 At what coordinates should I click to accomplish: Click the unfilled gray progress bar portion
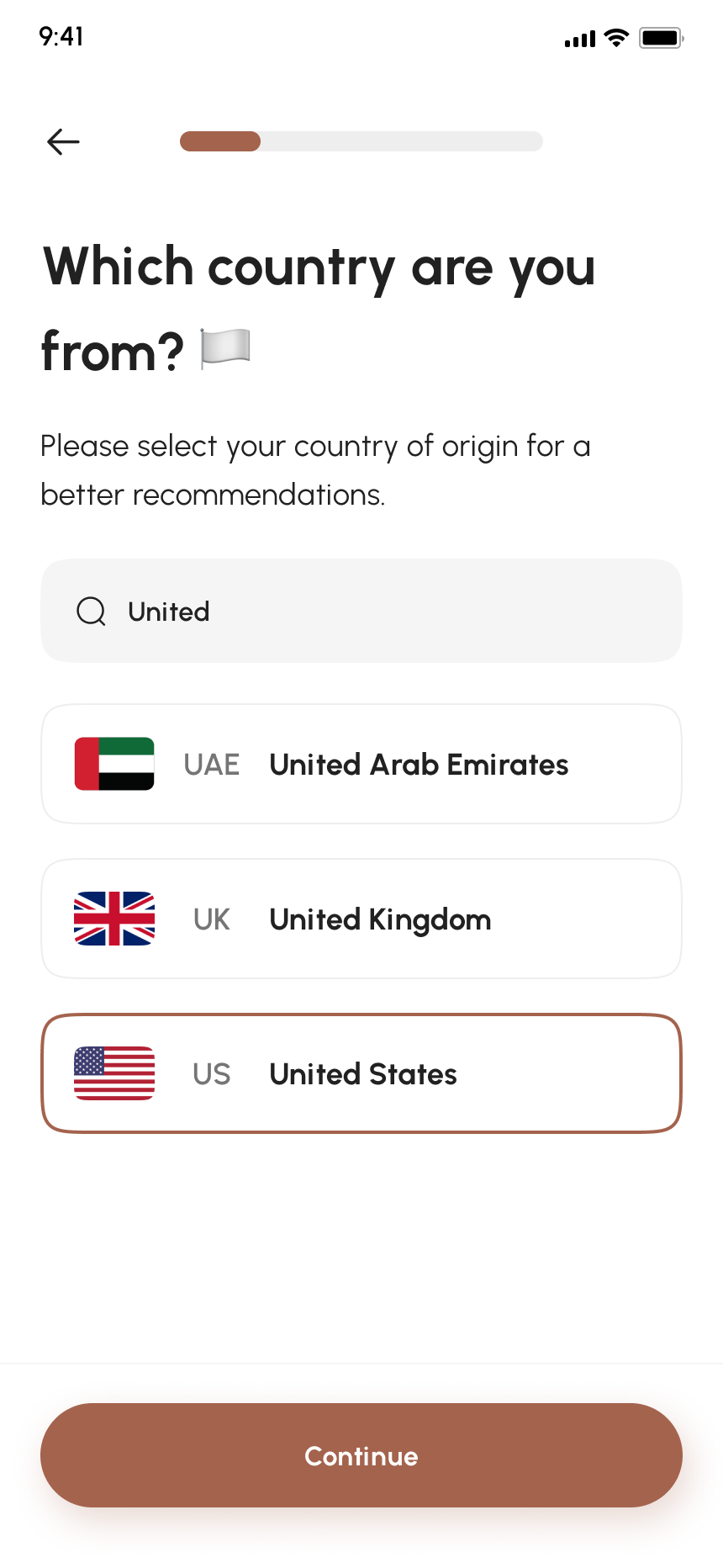402,141
